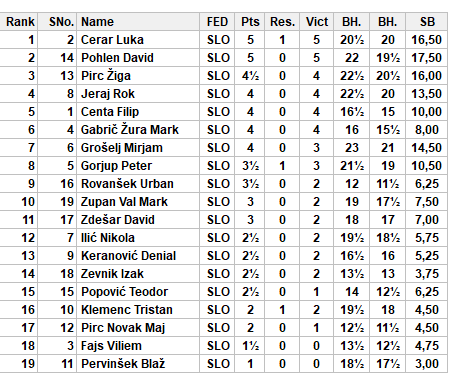Select the Jeraj Rok row name
The height and width of the screenshot is (387, 456).
[108, 94]
